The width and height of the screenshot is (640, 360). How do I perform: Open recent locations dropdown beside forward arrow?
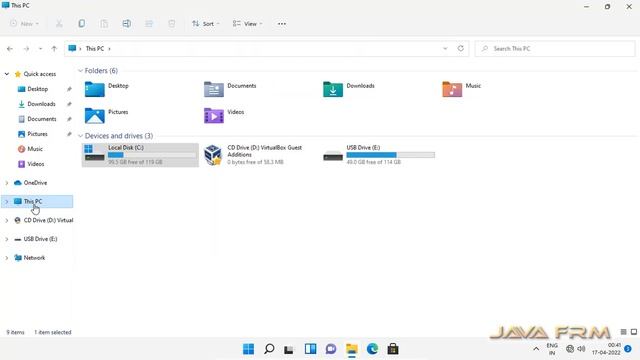coord(40,49)
